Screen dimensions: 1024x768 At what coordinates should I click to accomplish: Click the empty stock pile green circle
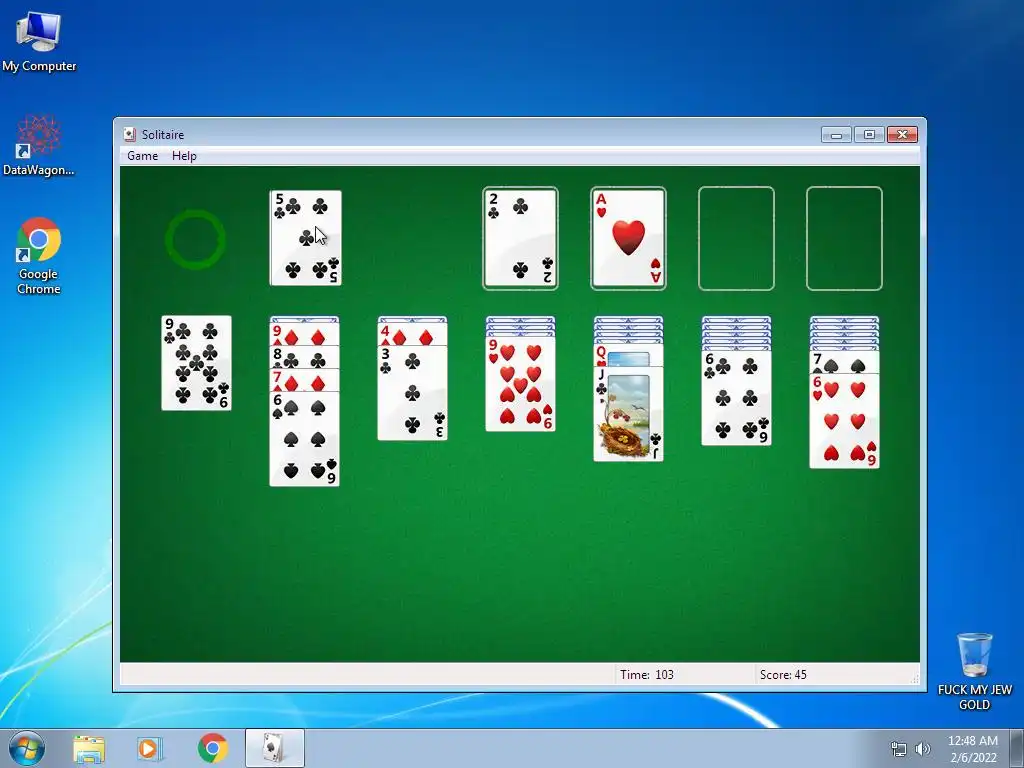[195, 239]
